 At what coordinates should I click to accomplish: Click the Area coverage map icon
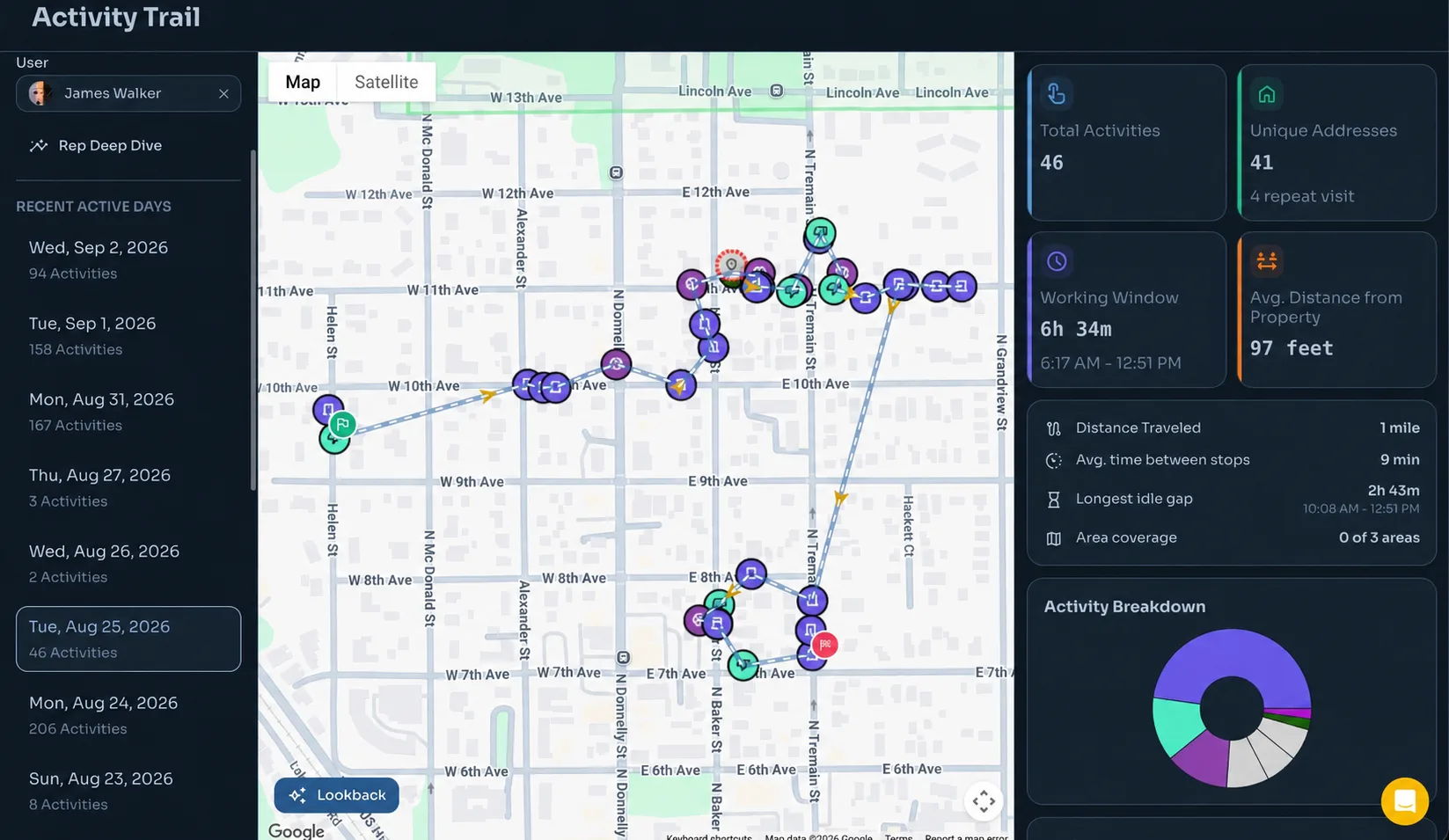[1053, 538]
